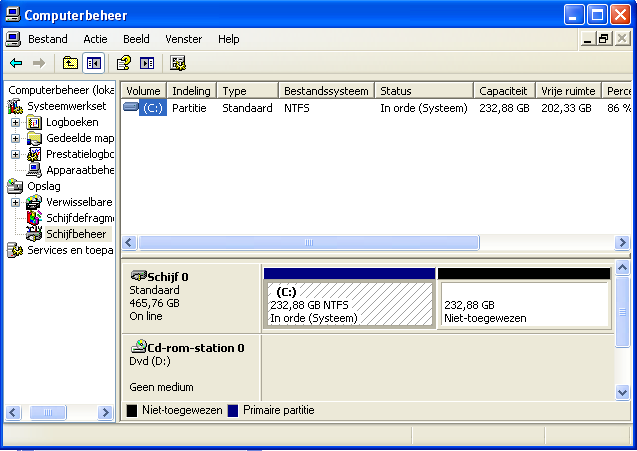Sort by the Capaciteit column header
The height and width of the screenshot is (451, 637).
(505, 91)
